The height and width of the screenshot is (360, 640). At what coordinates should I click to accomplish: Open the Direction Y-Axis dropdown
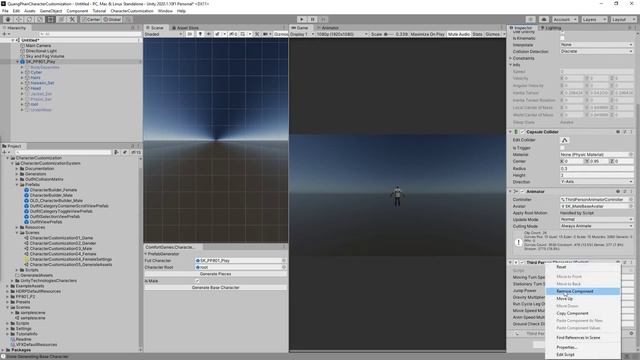(x=596, y=182)
